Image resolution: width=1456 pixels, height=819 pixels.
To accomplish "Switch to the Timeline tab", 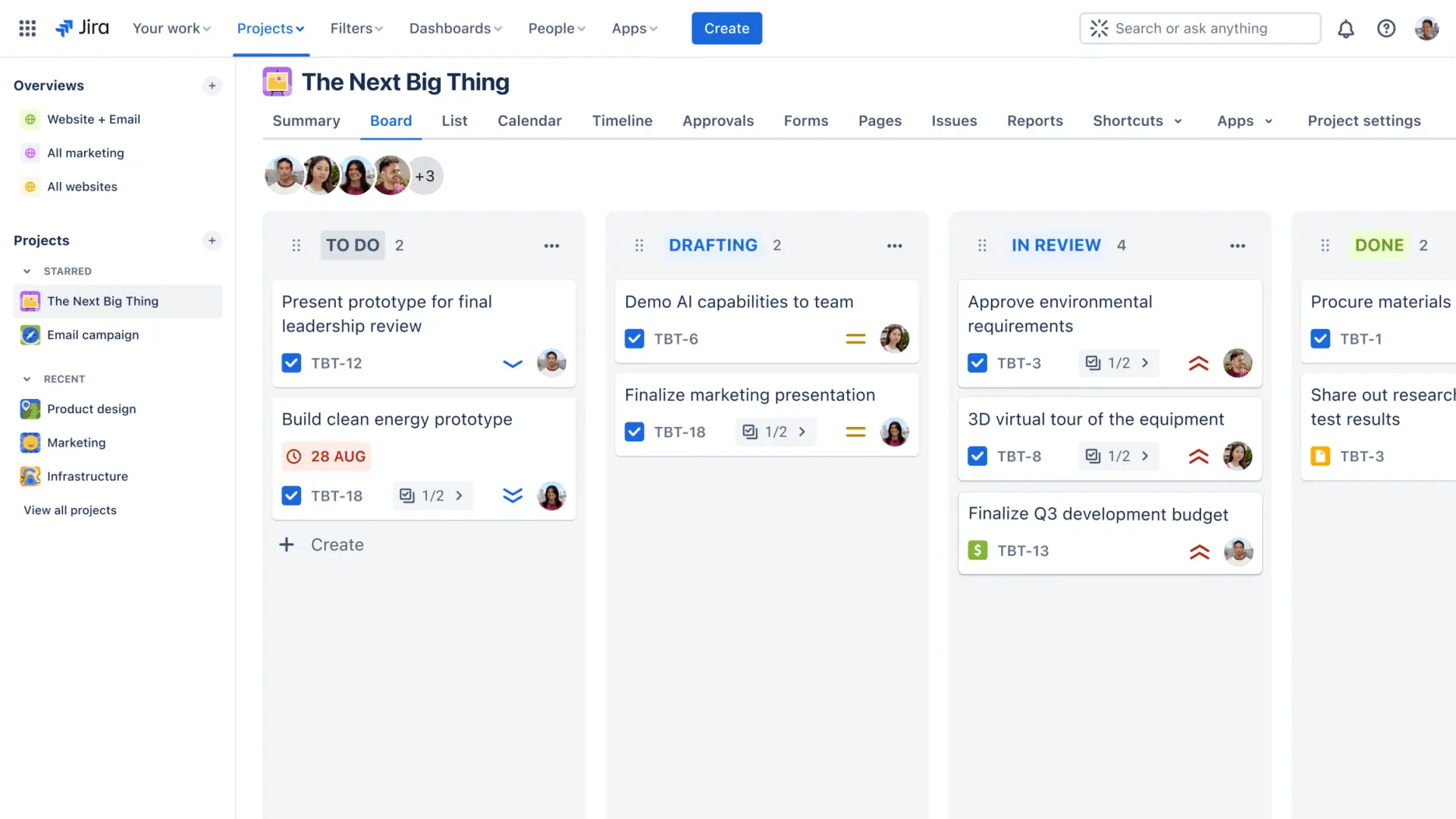I will click(622, 121).
